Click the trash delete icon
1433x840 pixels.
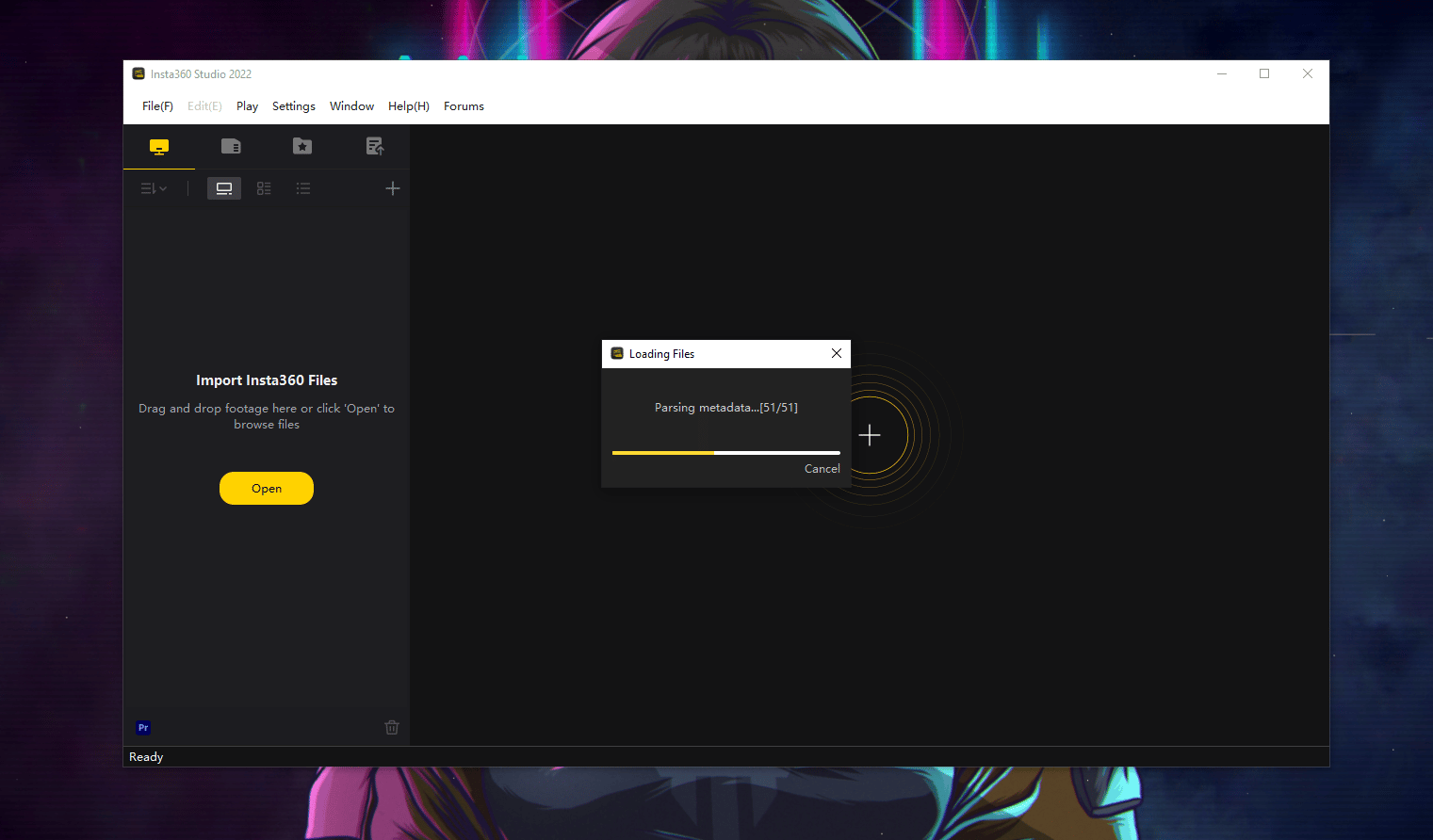click(392, 727)
